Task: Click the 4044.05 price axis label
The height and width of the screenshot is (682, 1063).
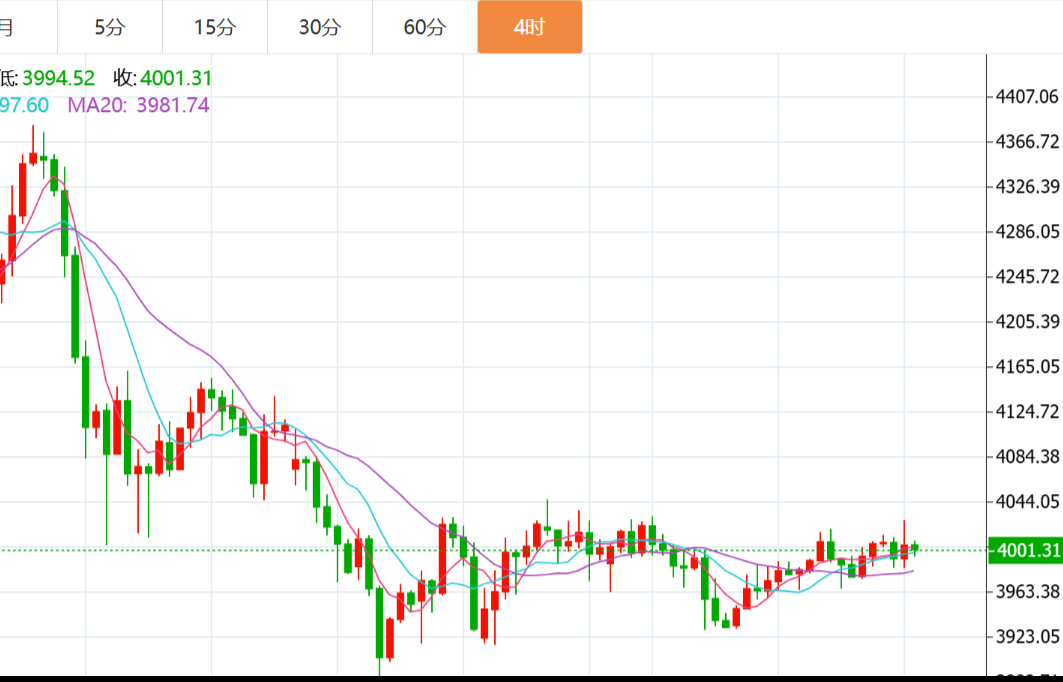Action: coord(1027,501)
